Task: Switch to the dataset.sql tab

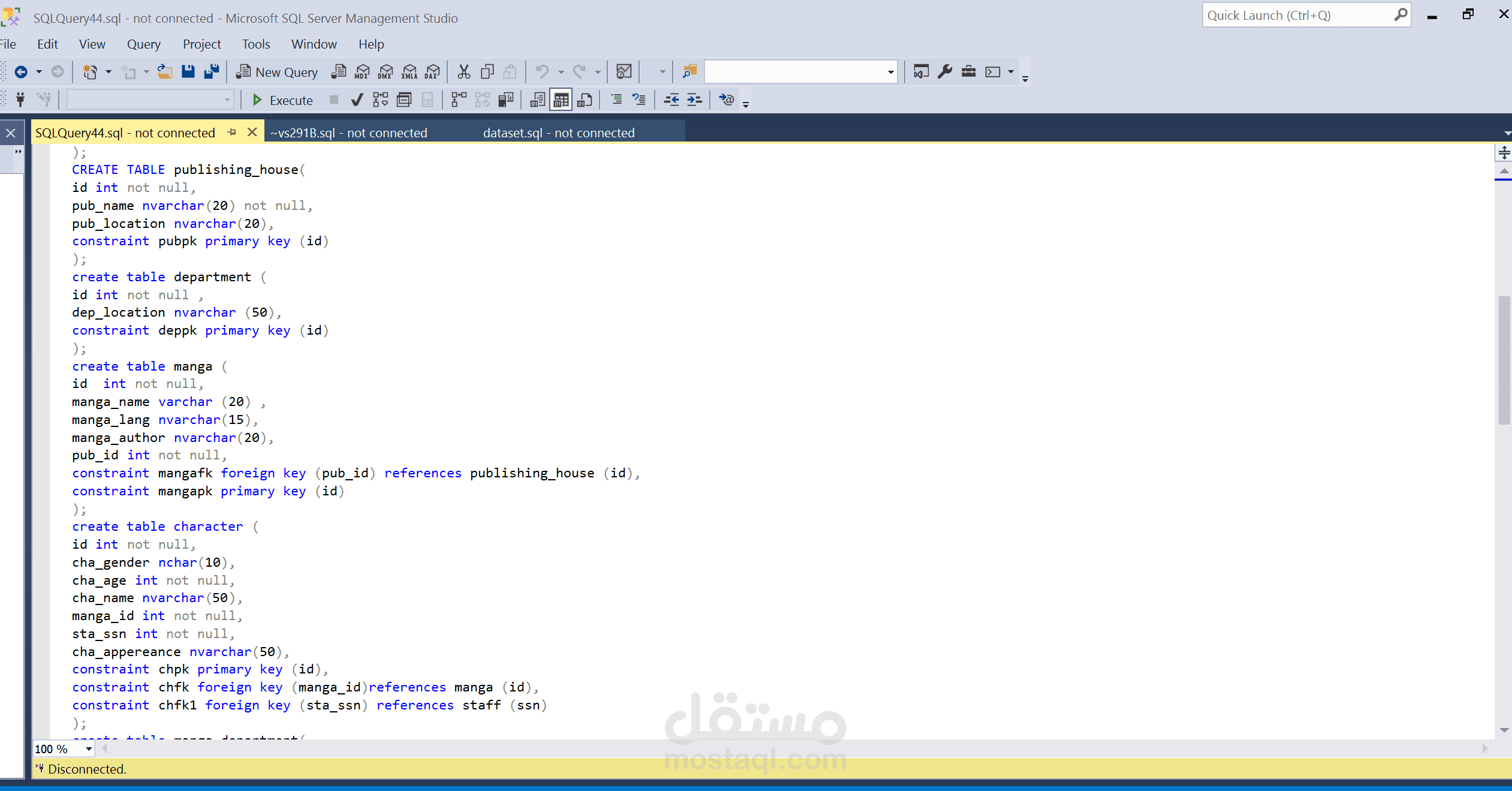Action: [x=558, y=133]
